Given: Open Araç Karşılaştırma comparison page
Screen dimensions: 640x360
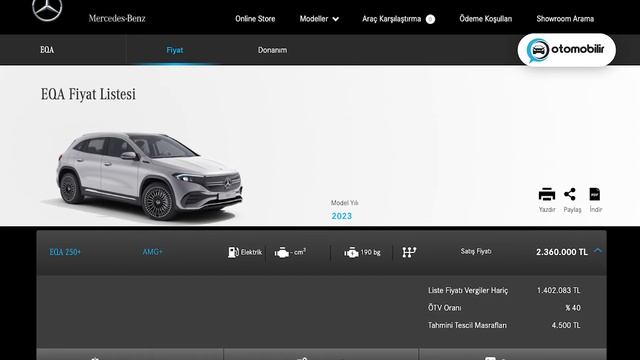Looking at the screenshot, I should click(x=391, y=19).
